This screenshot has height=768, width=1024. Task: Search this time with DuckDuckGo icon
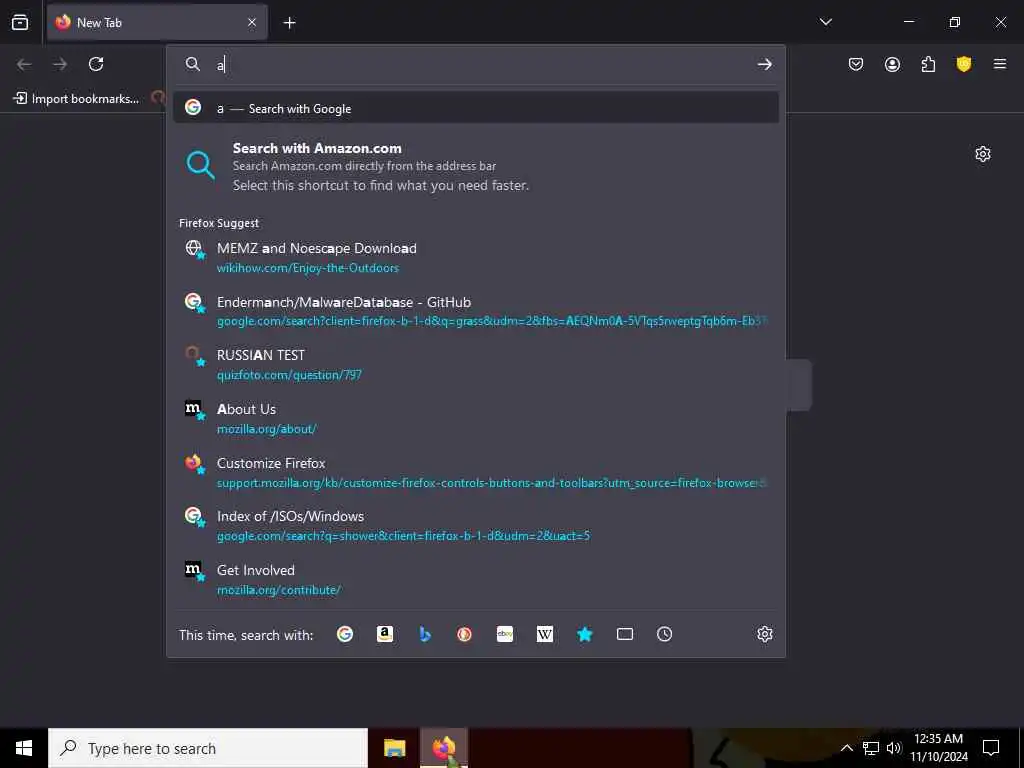[464, 634]
